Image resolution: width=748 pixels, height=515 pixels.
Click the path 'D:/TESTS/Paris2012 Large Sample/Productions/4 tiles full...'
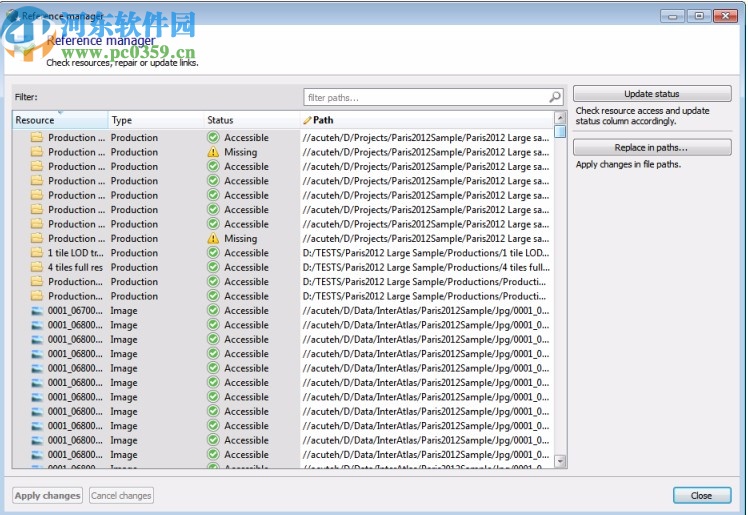click(426, 267)
